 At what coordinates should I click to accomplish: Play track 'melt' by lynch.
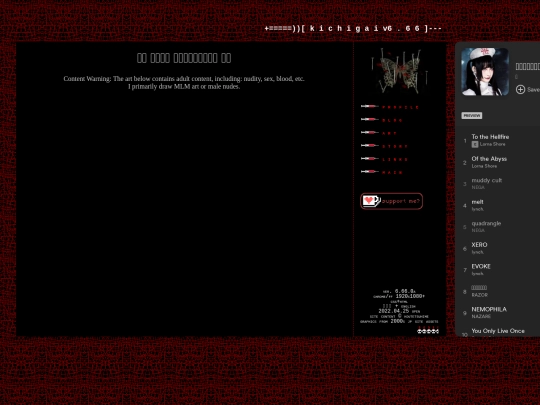pos(477,202)
